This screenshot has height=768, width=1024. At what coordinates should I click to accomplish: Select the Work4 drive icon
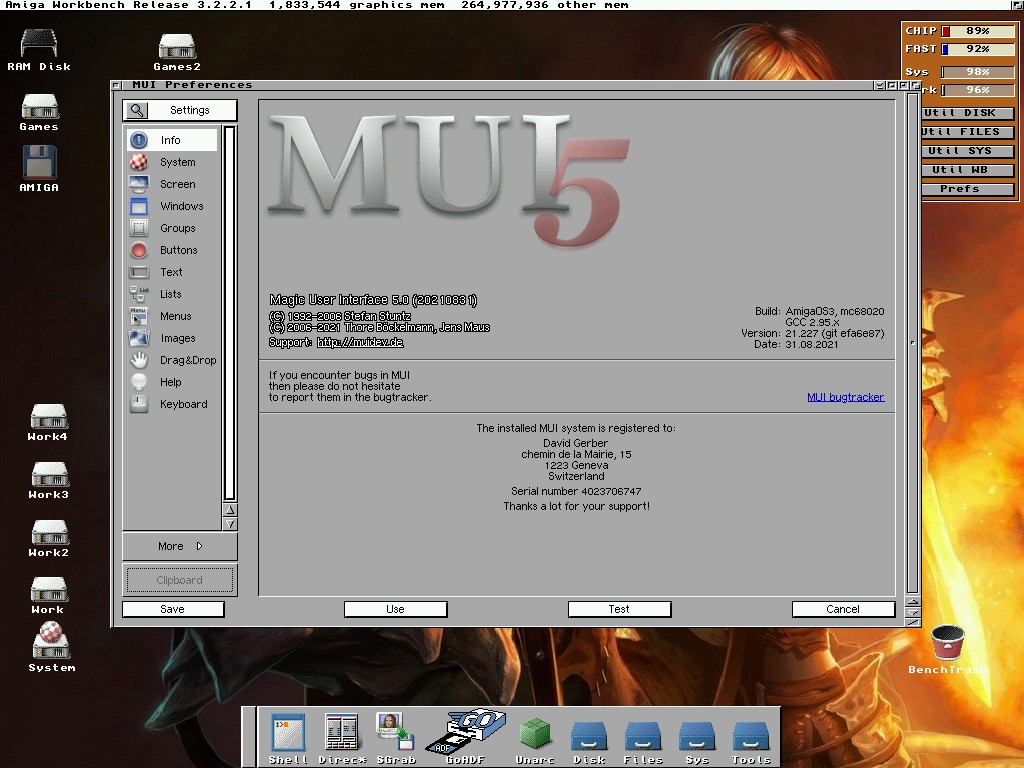(x=48, y=423)
